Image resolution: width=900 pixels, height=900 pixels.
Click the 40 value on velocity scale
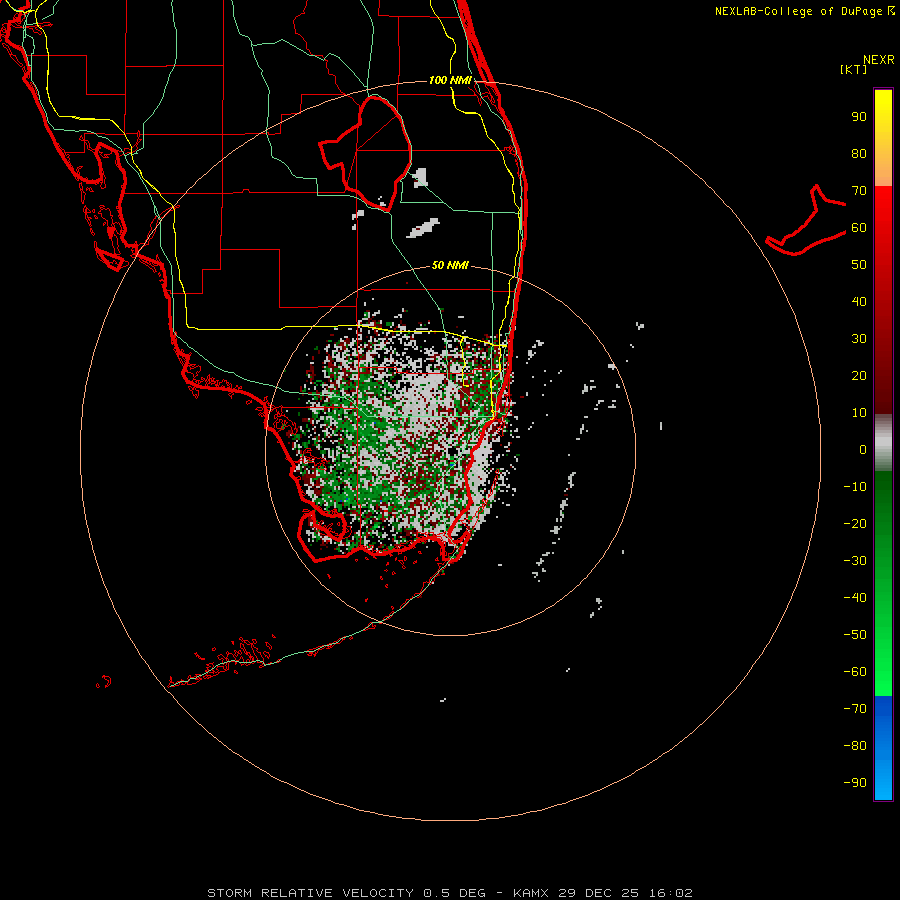tap(859, 301)
